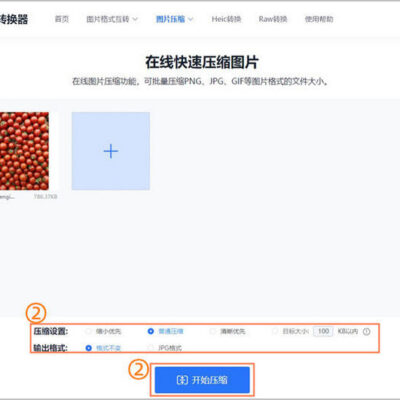Click the target size input showing 100
The width and height of the screenshot is (400, 400).
323,331
